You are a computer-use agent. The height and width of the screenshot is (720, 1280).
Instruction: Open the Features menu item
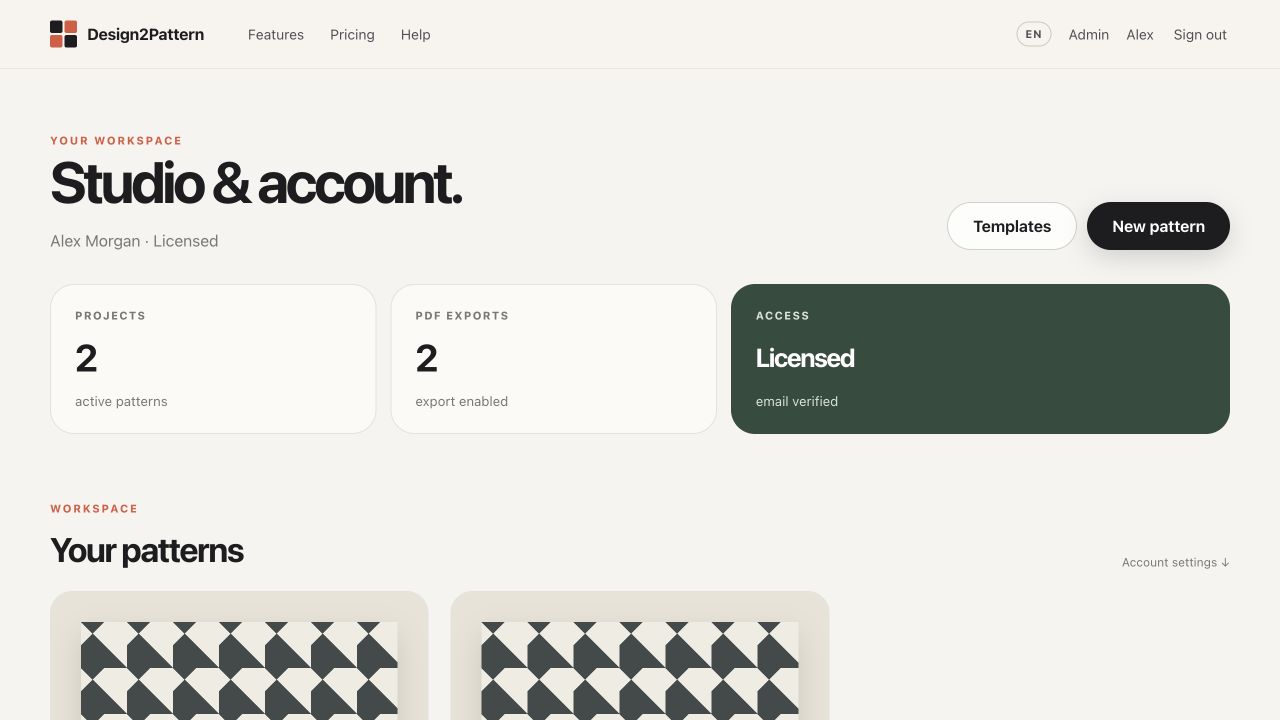click(276, 34)
